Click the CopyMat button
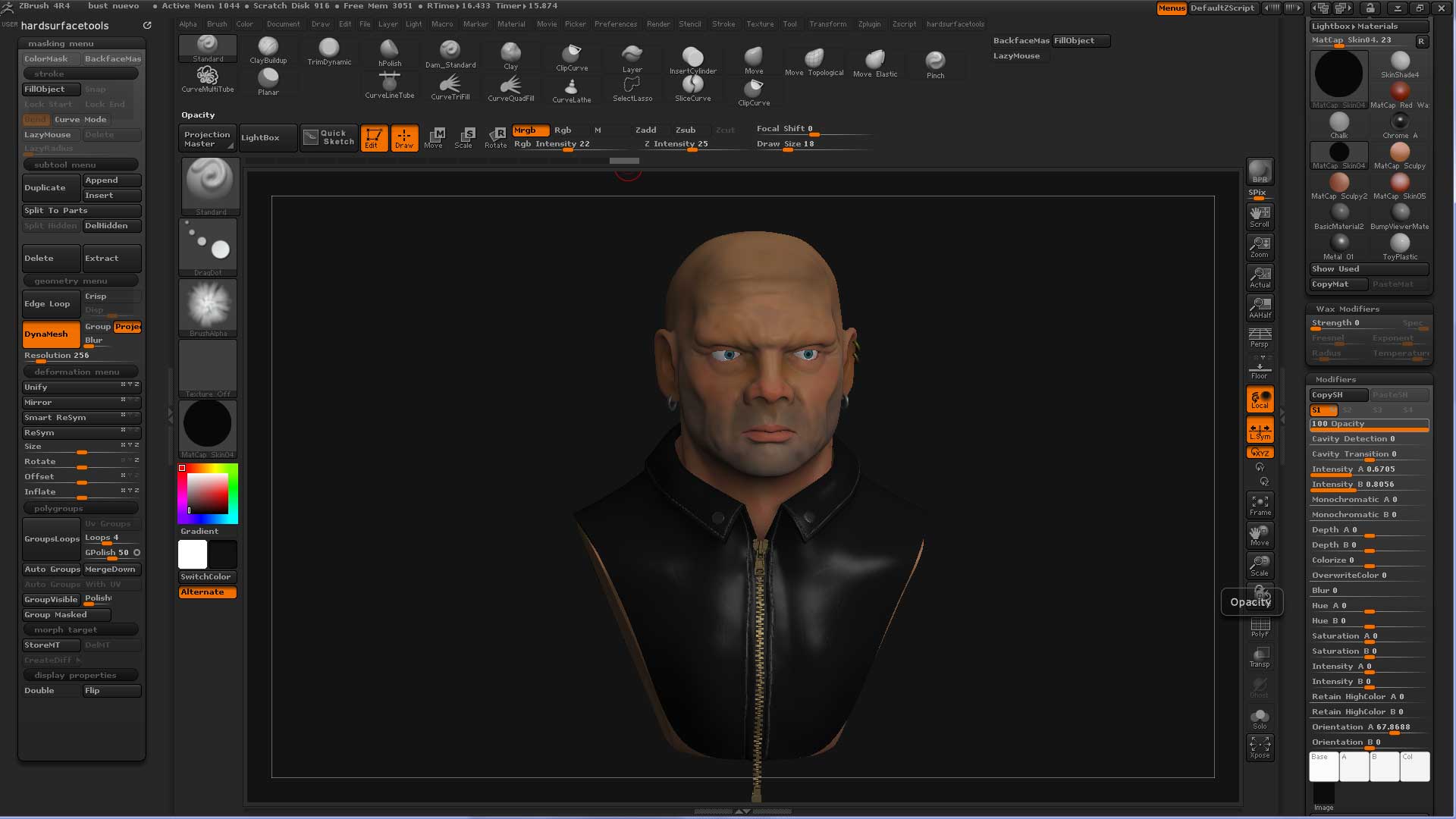Screen dimensions: 1456x819 click(x=1338, y=284)
